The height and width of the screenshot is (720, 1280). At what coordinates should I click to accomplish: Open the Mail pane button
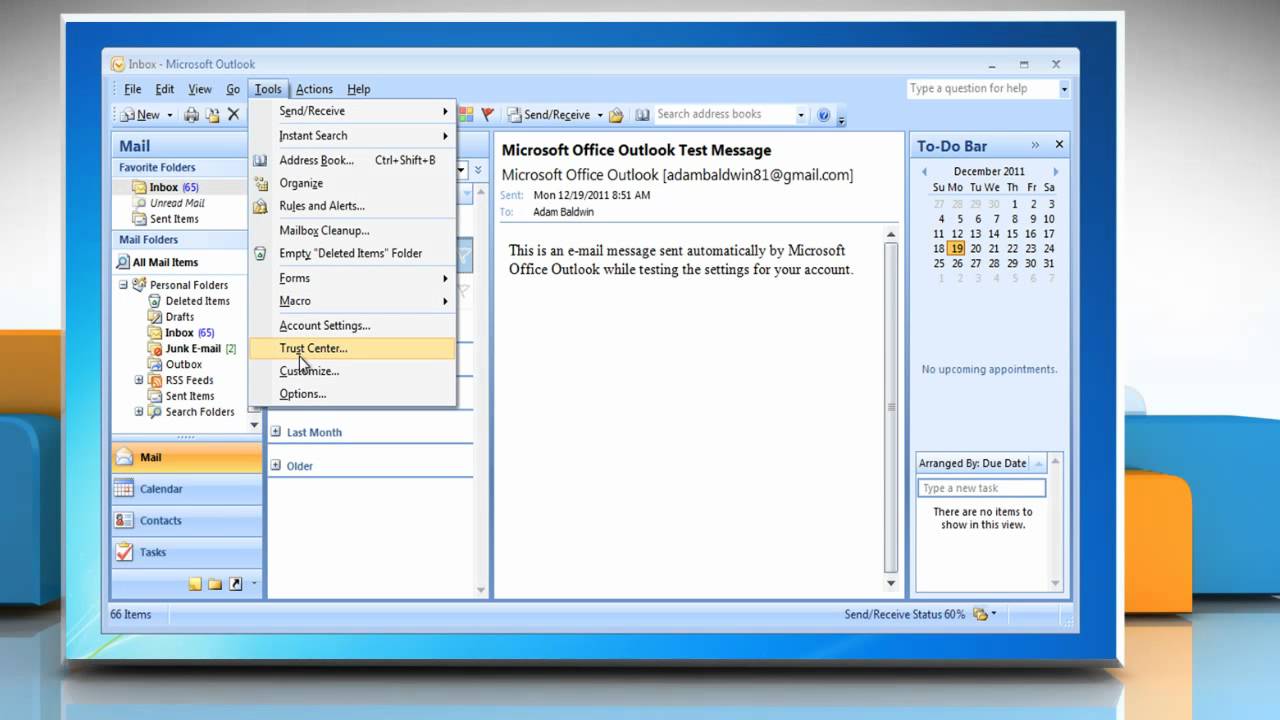tap(187, 457)
